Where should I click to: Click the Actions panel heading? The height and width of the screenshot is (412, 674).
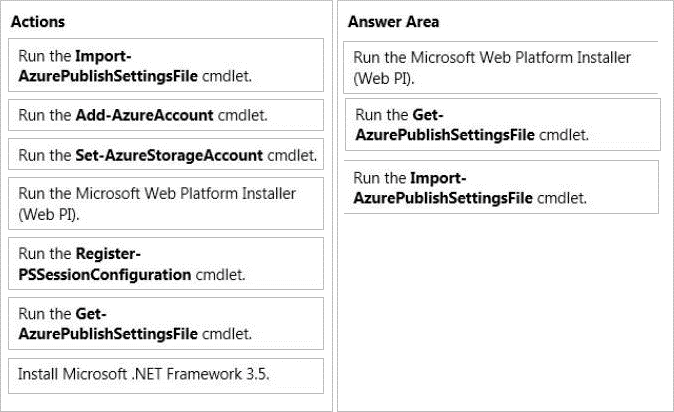coord(38,21)
